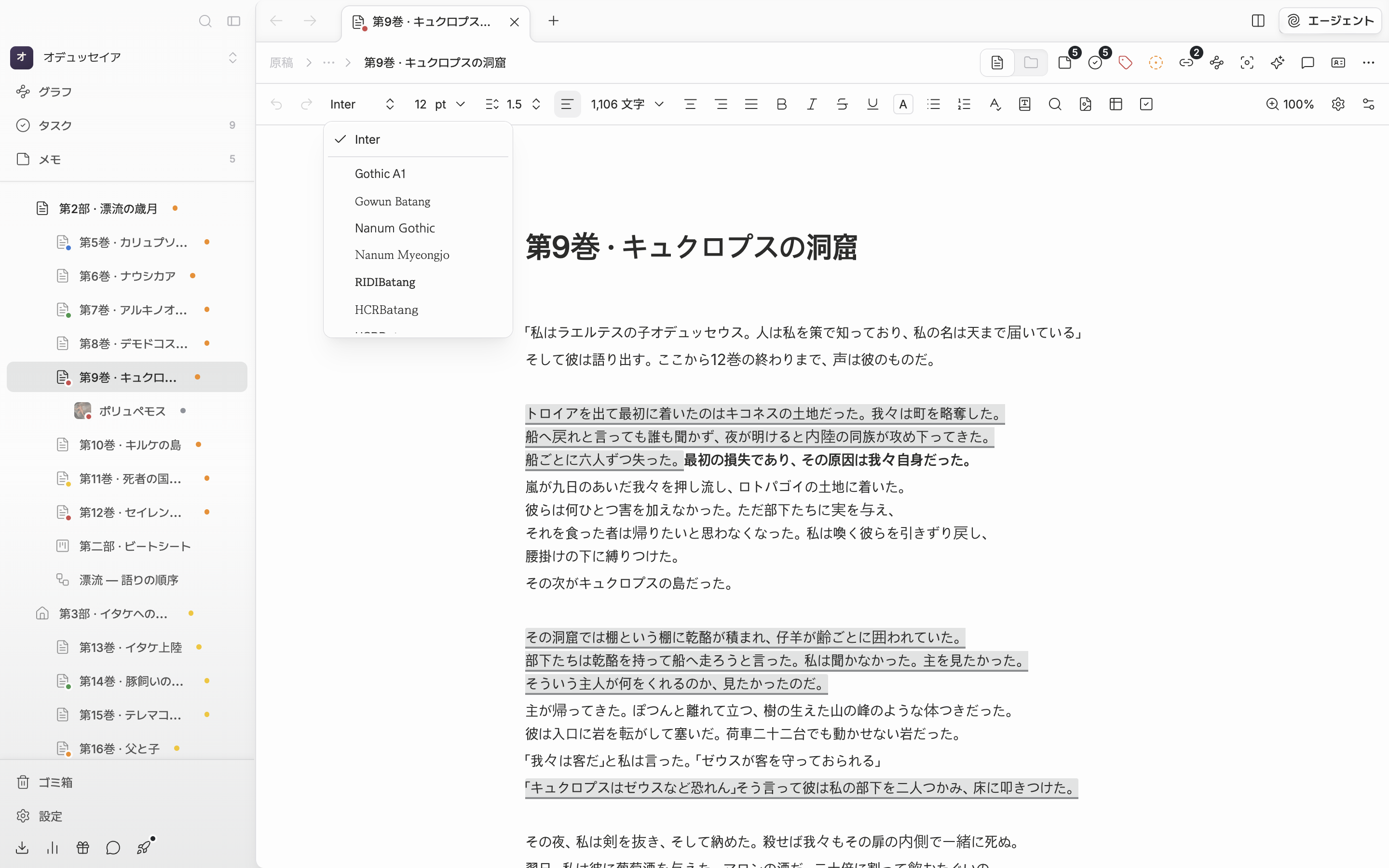Open links icon with badge 2

(x=1186, y=63)
